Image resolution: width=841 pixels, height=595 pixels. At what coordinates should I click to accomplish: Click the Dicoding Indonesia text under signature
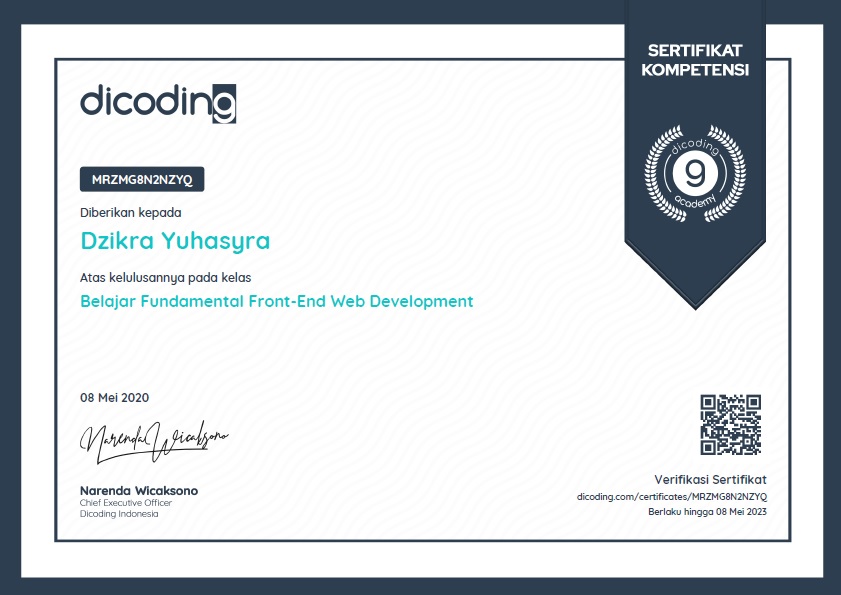point(119,514)
